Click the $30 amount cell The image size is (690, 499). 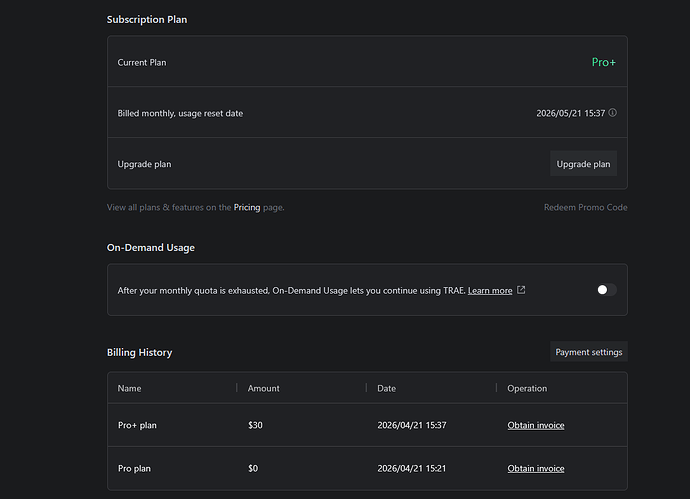coord(256,425)
